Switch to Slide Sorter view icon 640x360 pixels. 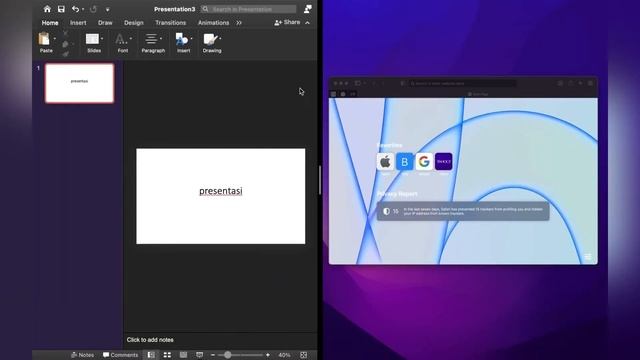167,355
